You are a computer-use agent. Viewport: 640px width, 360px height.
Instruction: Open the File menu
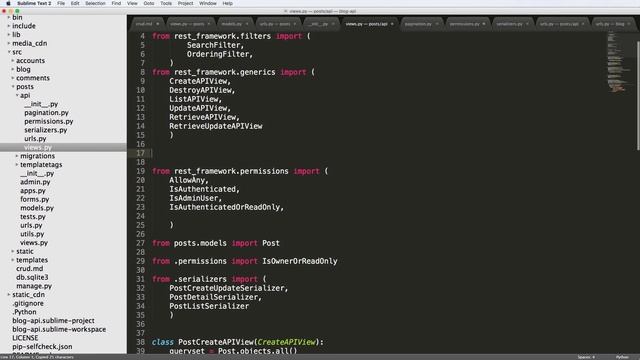pyautogui.click(x=61, y=3)
